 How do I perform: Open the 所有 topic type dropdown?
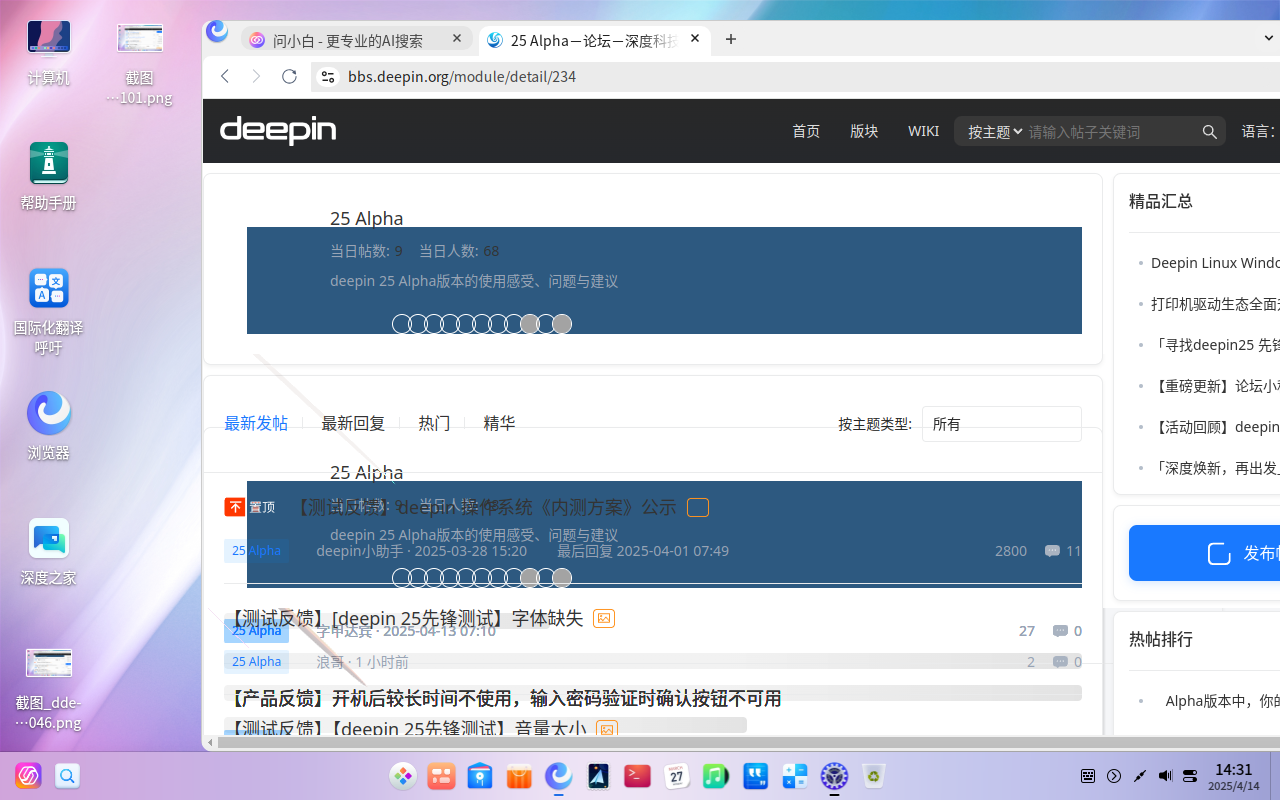tap(1001, 424)
